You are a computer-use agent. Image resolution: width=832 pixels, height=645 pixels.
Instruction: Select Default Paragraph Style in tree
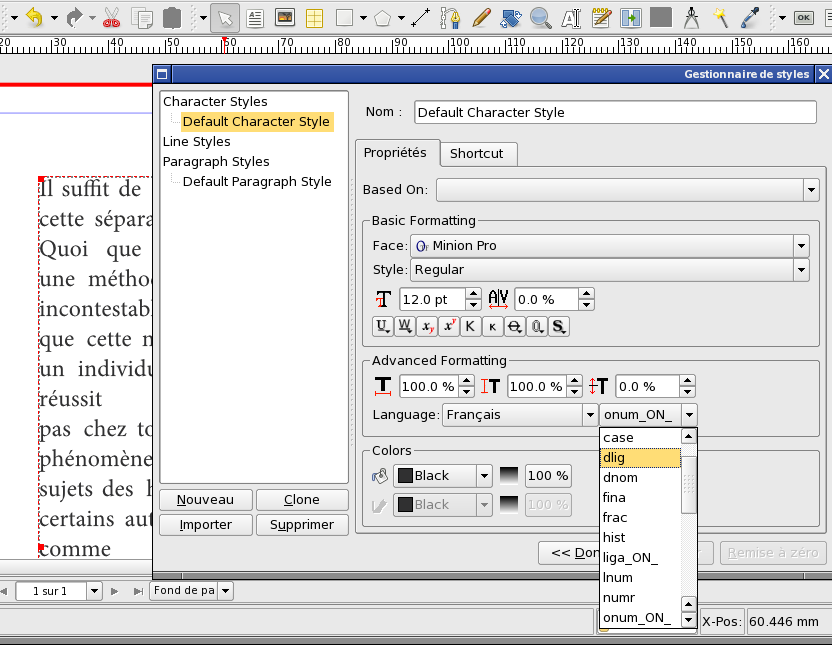coord(257,182)
